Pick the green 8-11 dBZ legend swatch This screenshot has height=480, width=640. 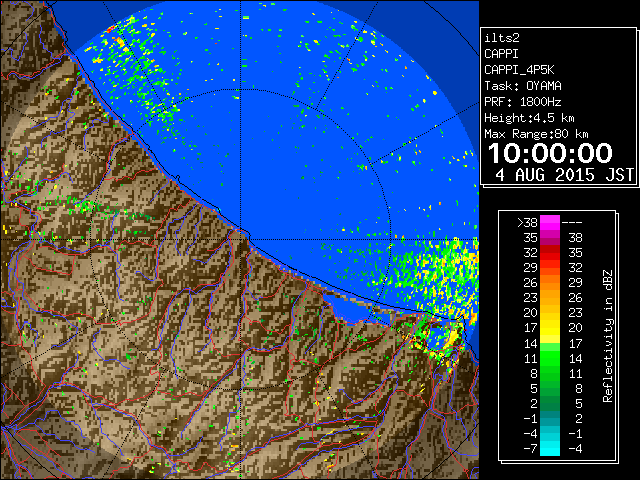tap(550, 373)
